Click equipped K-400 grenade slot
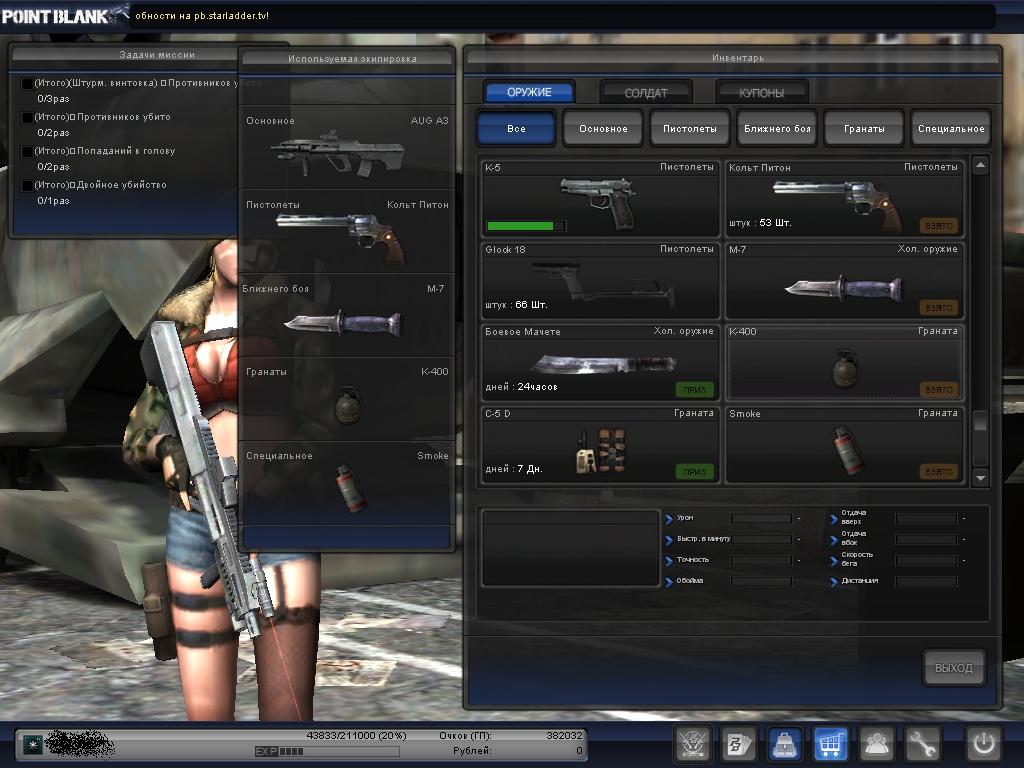Viewport: 1024px width, 768px height. [x=347, y=399]
